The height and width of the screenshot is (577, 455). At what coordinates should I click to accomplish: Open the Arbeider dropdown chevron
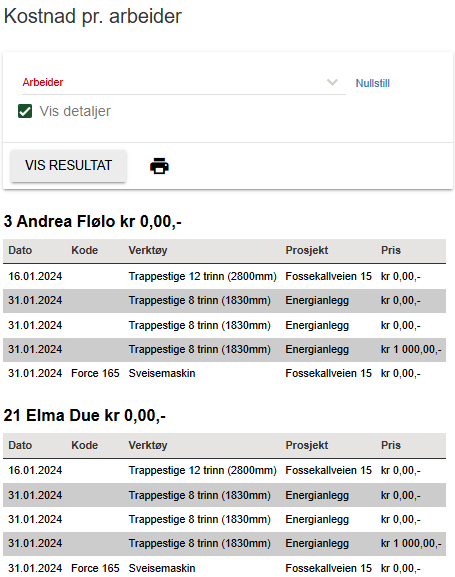332,82
